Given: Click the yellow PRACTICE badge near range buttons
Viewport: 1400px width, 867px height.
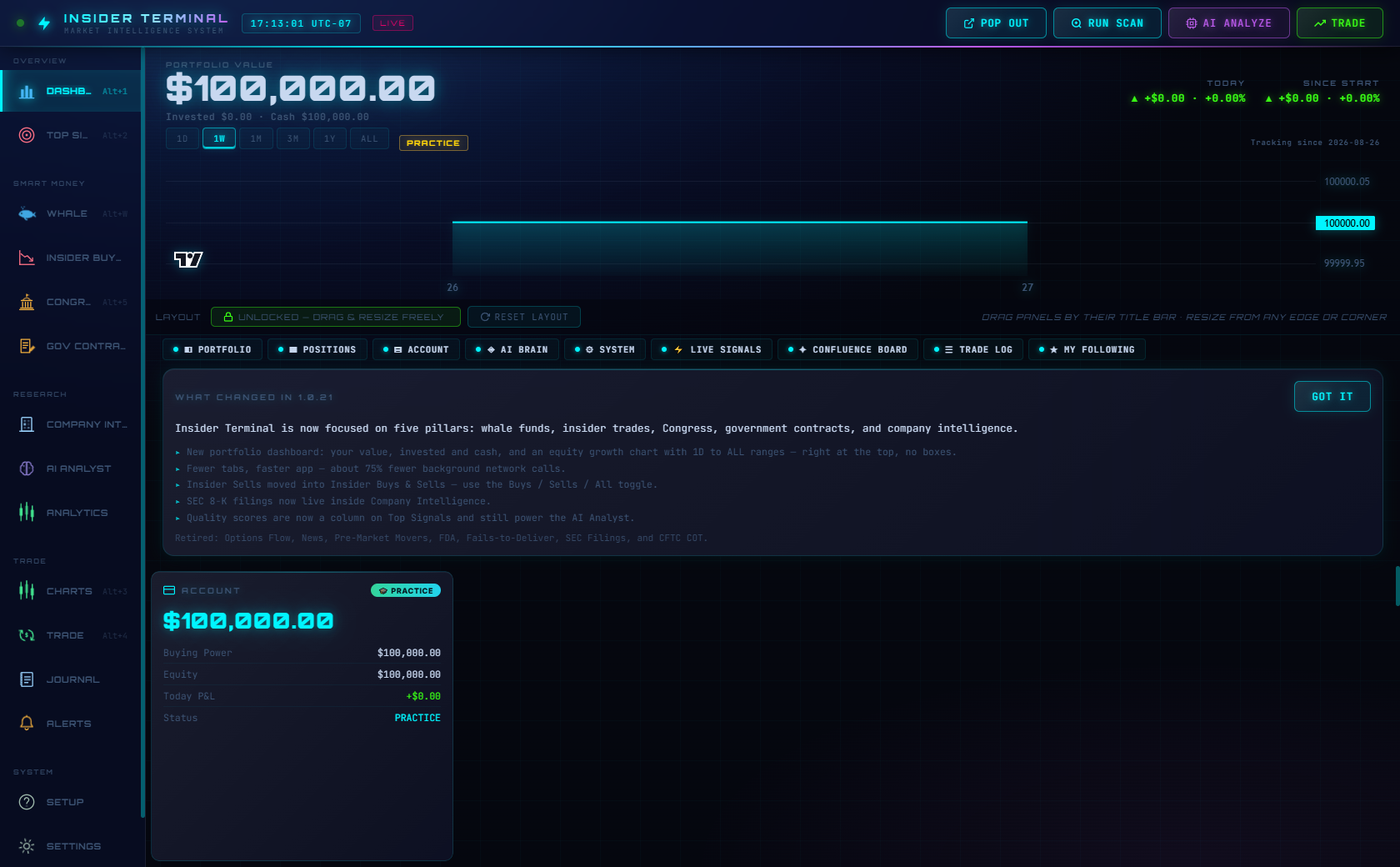Looking at the screenshot, I should [x=433, y=143].
